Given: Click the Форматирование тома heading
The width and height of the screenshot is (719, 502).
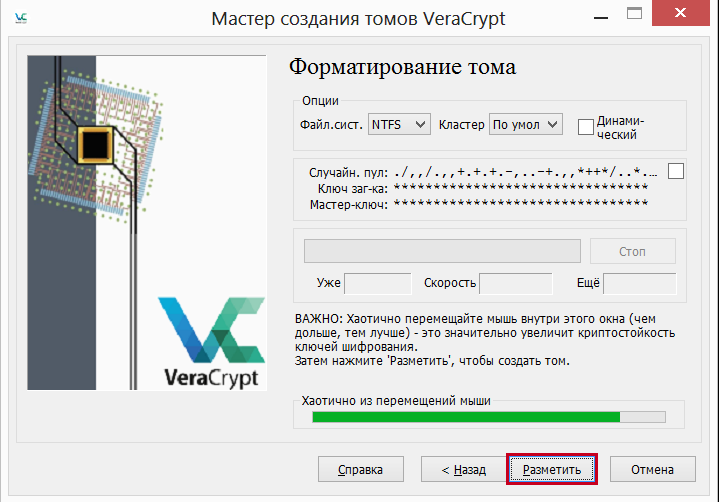Looking at the screenshot, I should (402, 67).
